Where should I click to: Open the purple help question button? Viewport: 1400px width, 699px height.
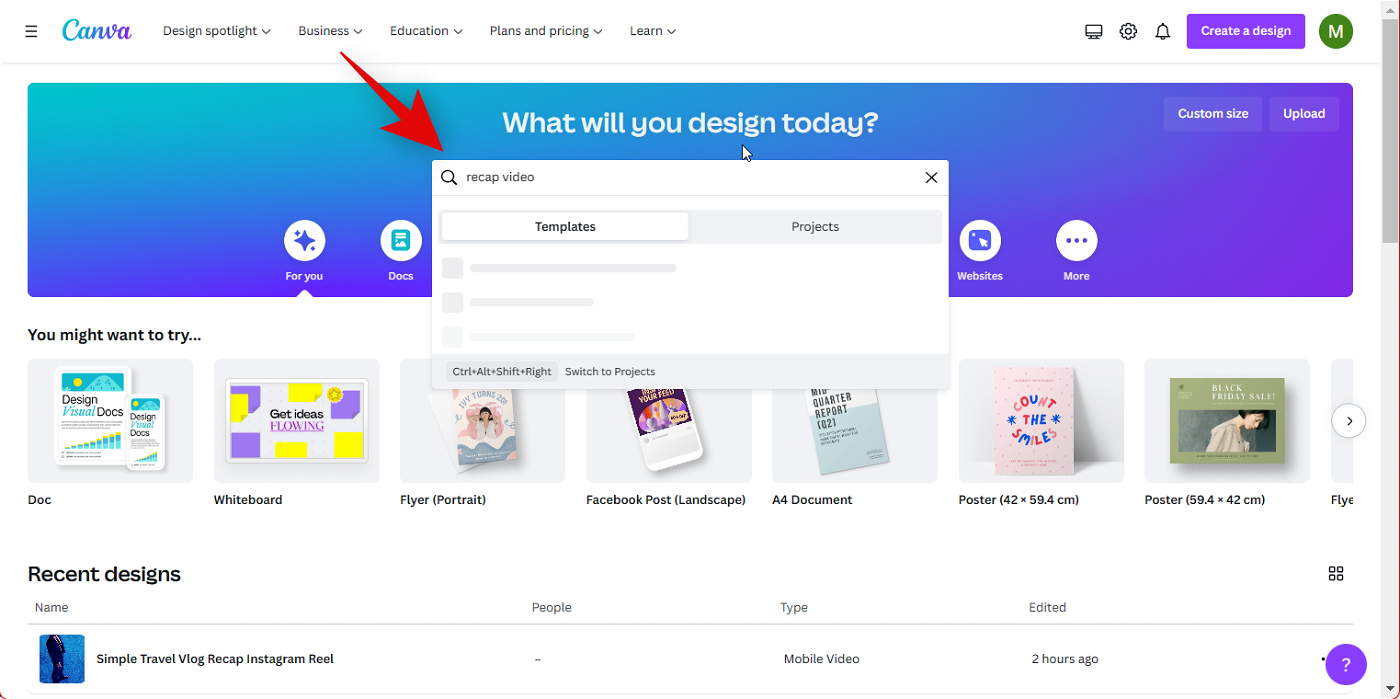(1346, 664)
